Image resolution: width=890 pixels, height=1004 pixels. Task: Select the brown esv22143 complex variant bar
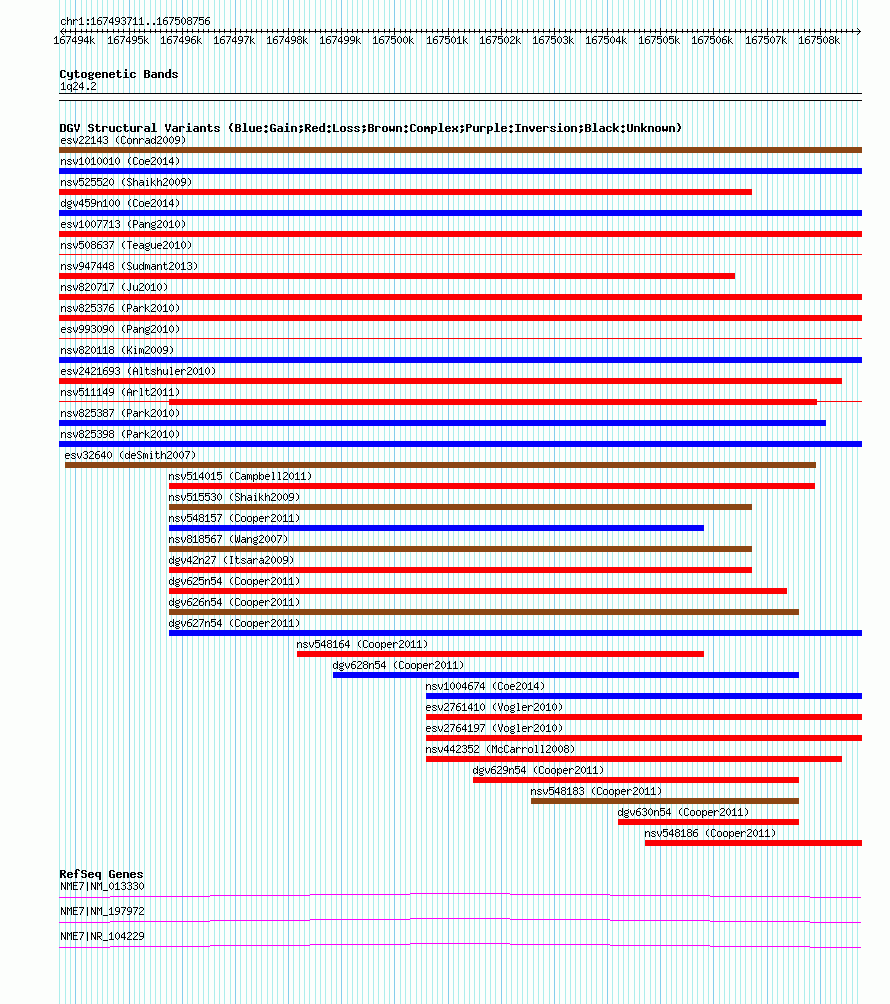click(460, 150)
